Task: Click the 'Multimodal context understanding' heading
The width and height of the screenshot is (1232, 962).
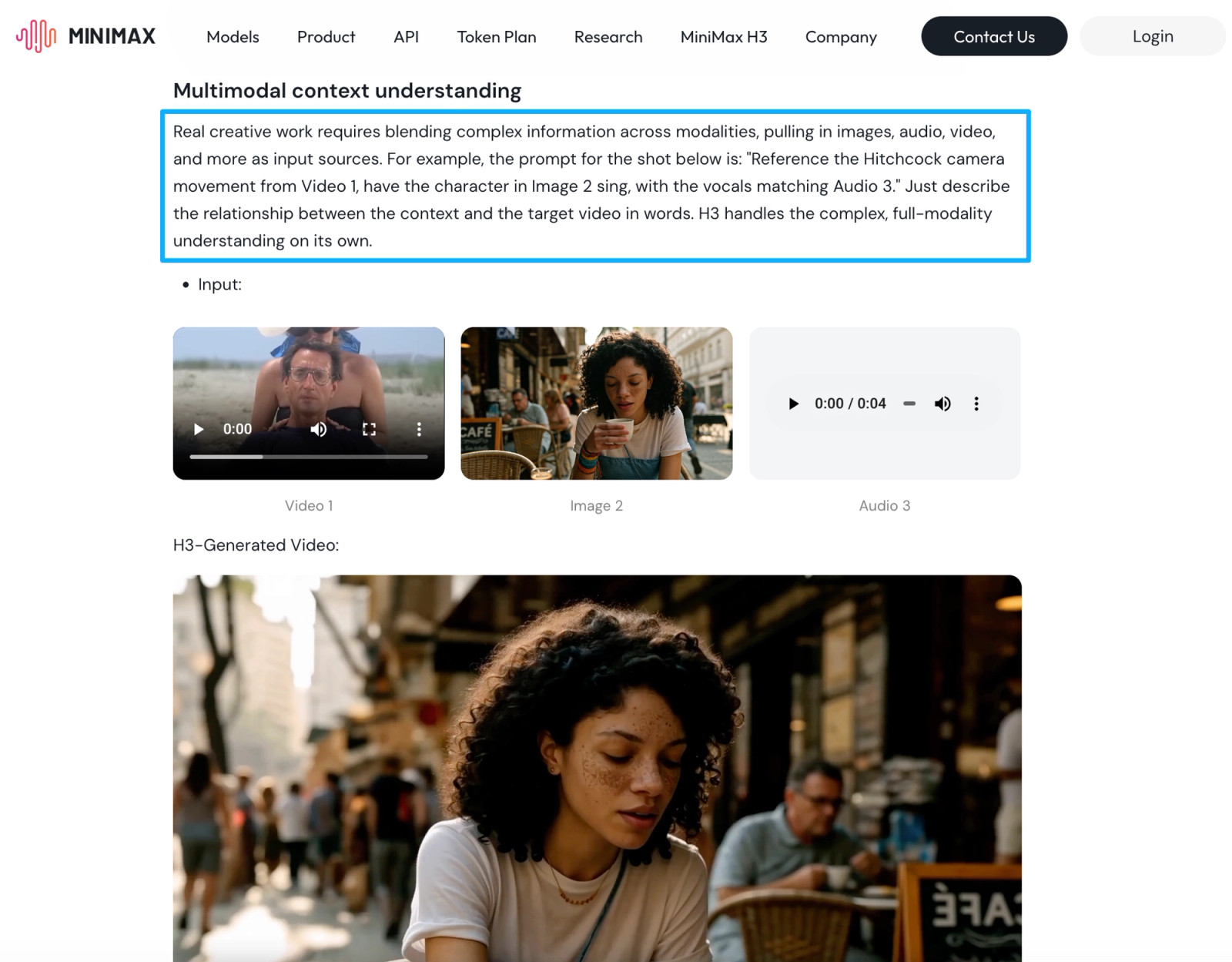Action: (347, 91)
